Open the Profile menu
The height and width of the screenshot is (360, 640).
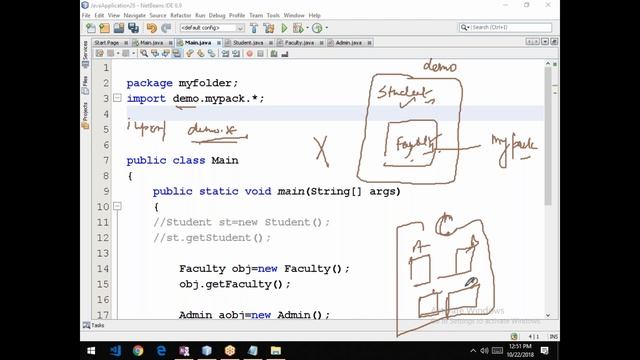(237, 15)
